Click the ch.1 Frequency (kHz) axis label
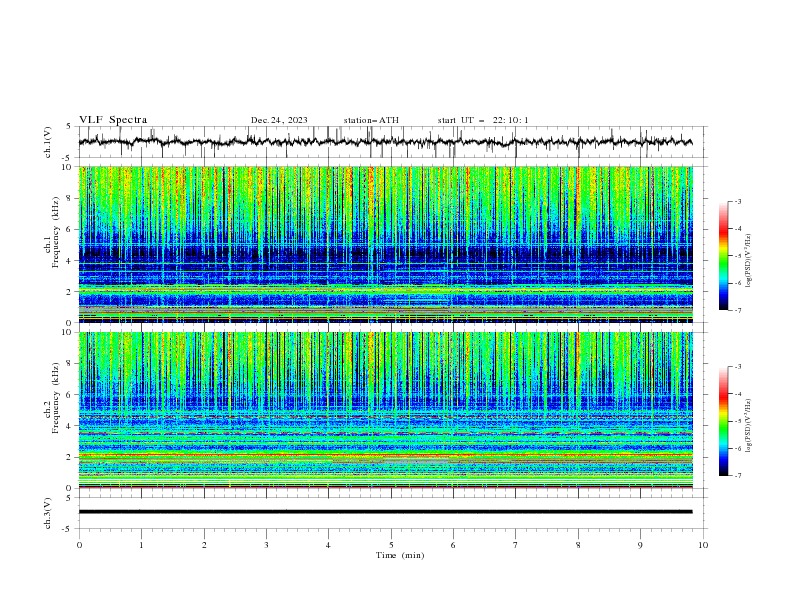 (51, 233)
